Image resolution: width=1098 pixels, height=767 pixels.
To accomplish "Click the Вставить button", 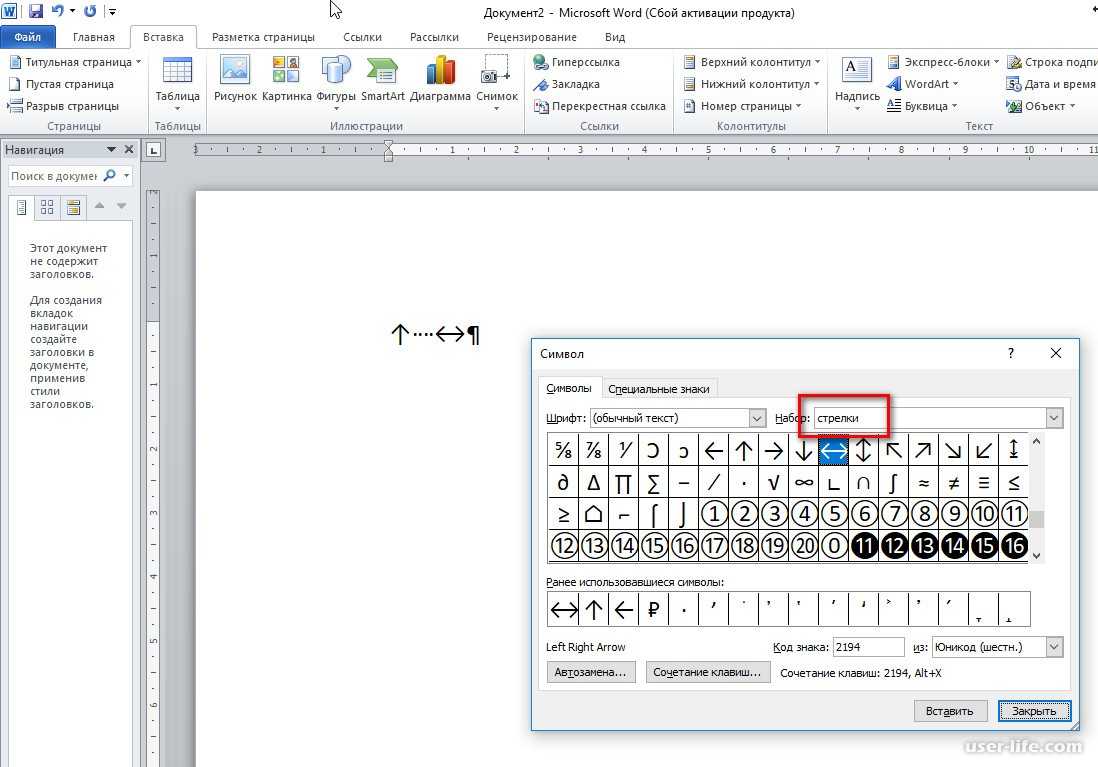I will pos(950,711).
